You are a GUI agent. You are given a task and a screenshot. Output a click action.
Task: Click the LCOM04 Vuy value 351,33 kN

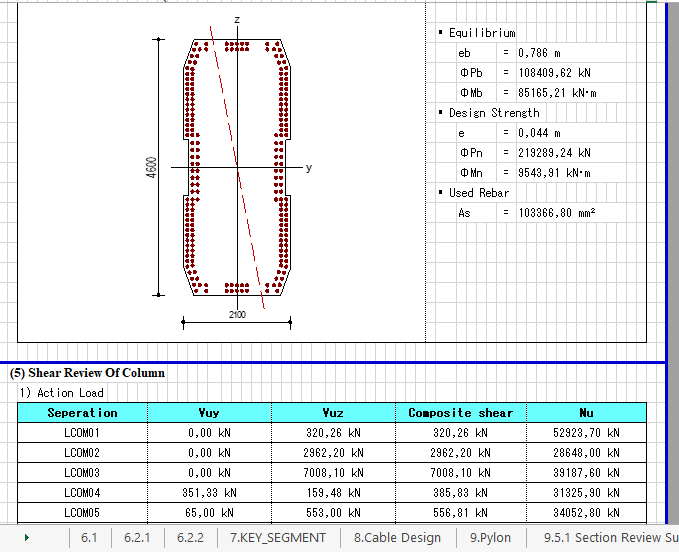pyautogui.click(x=209, y=492)
